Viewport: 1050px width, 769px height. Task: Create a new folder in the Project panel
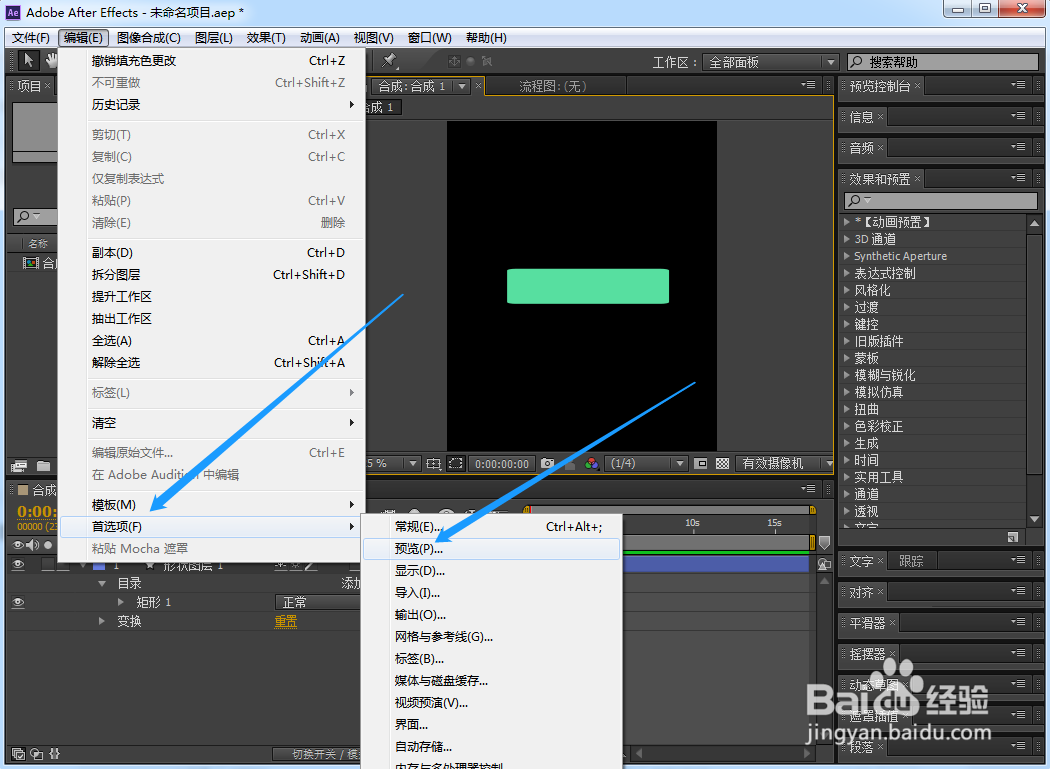pyautogui.click(x=44, y=466)
